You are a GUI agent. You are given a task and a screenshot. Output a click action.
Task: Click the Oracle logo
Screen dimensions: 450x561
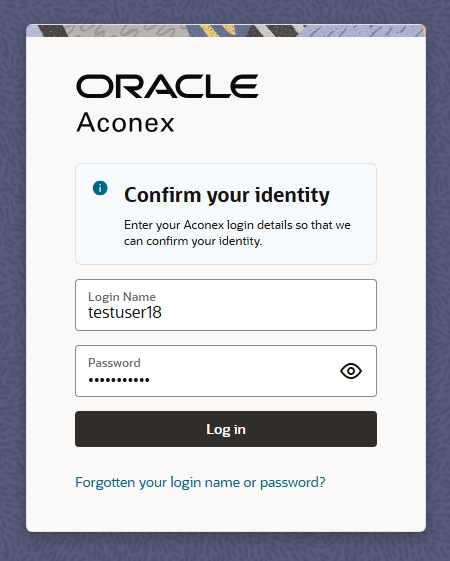click(167, 86)
